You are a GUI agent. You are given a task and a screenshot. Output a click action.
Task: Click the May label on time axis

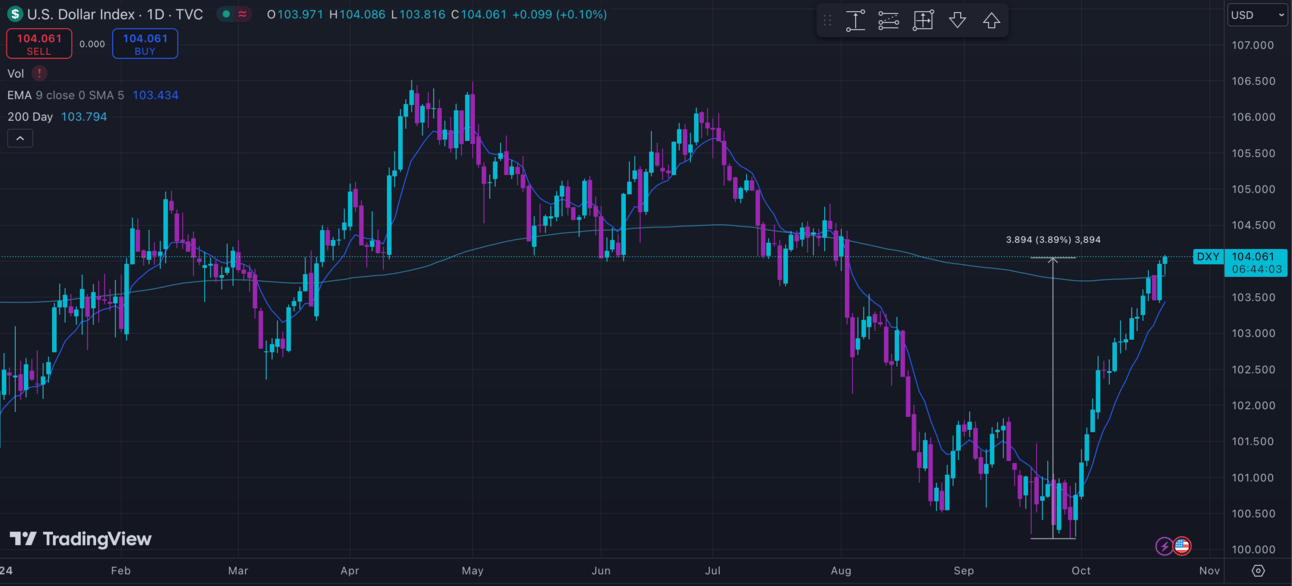coord(472,571)
